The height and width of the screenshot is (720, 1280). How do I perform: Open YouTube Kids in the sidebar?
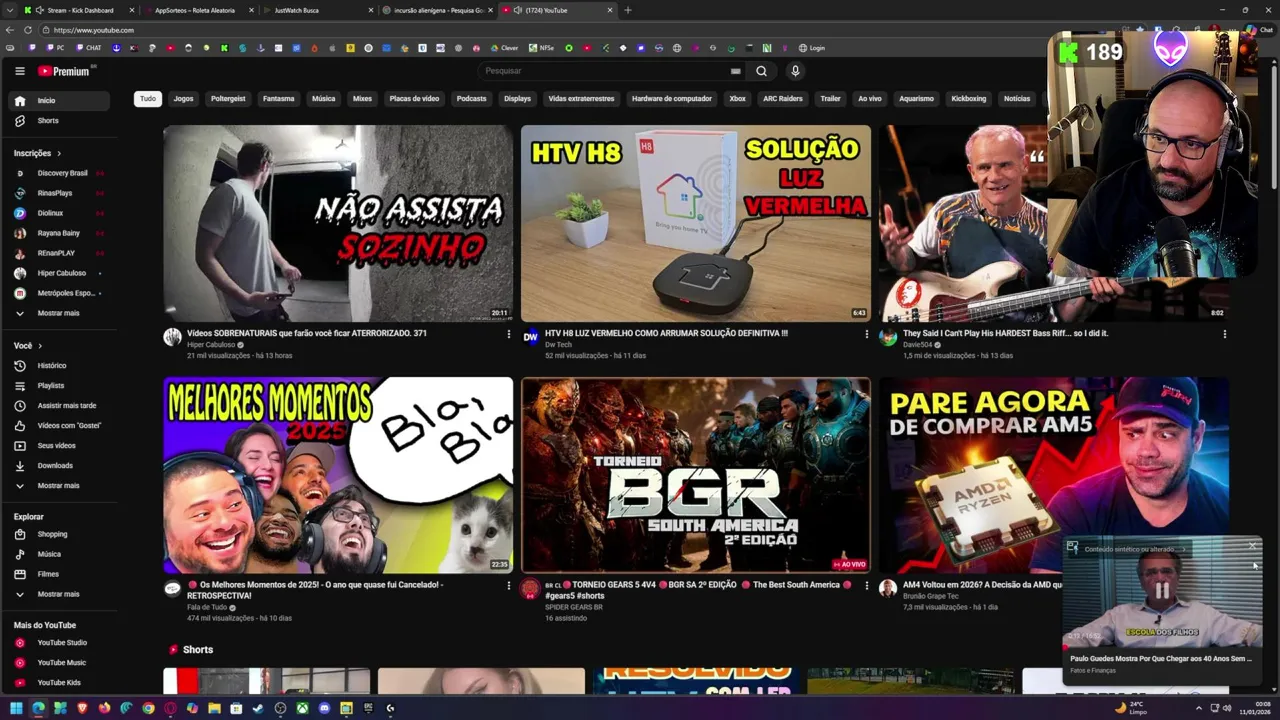point(60,682)
